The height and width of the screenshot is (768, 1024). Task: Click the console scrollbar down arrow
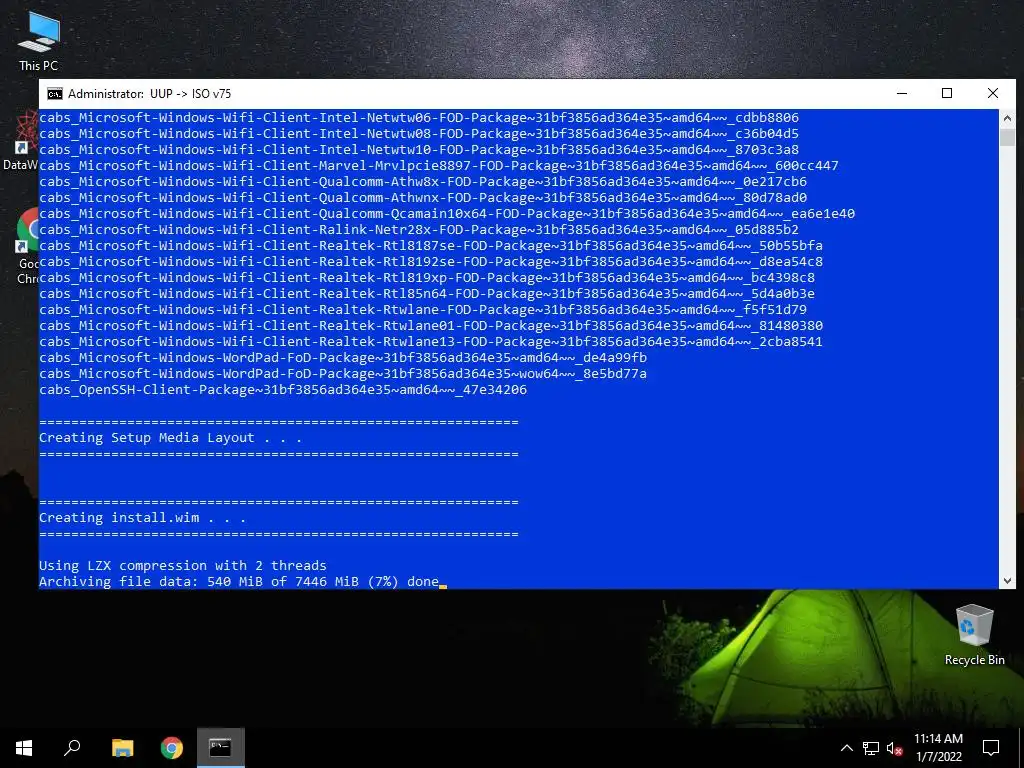tap(1007, 580)
